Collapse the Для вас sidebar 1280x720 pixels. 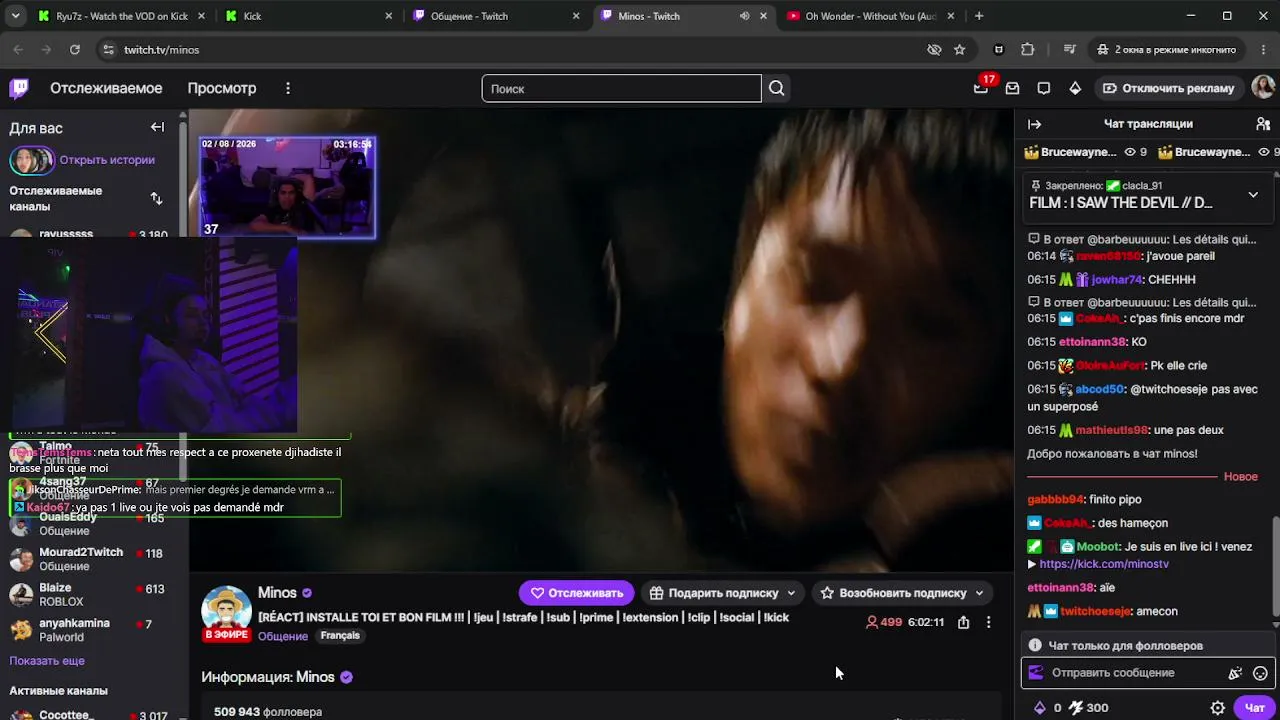157,127
